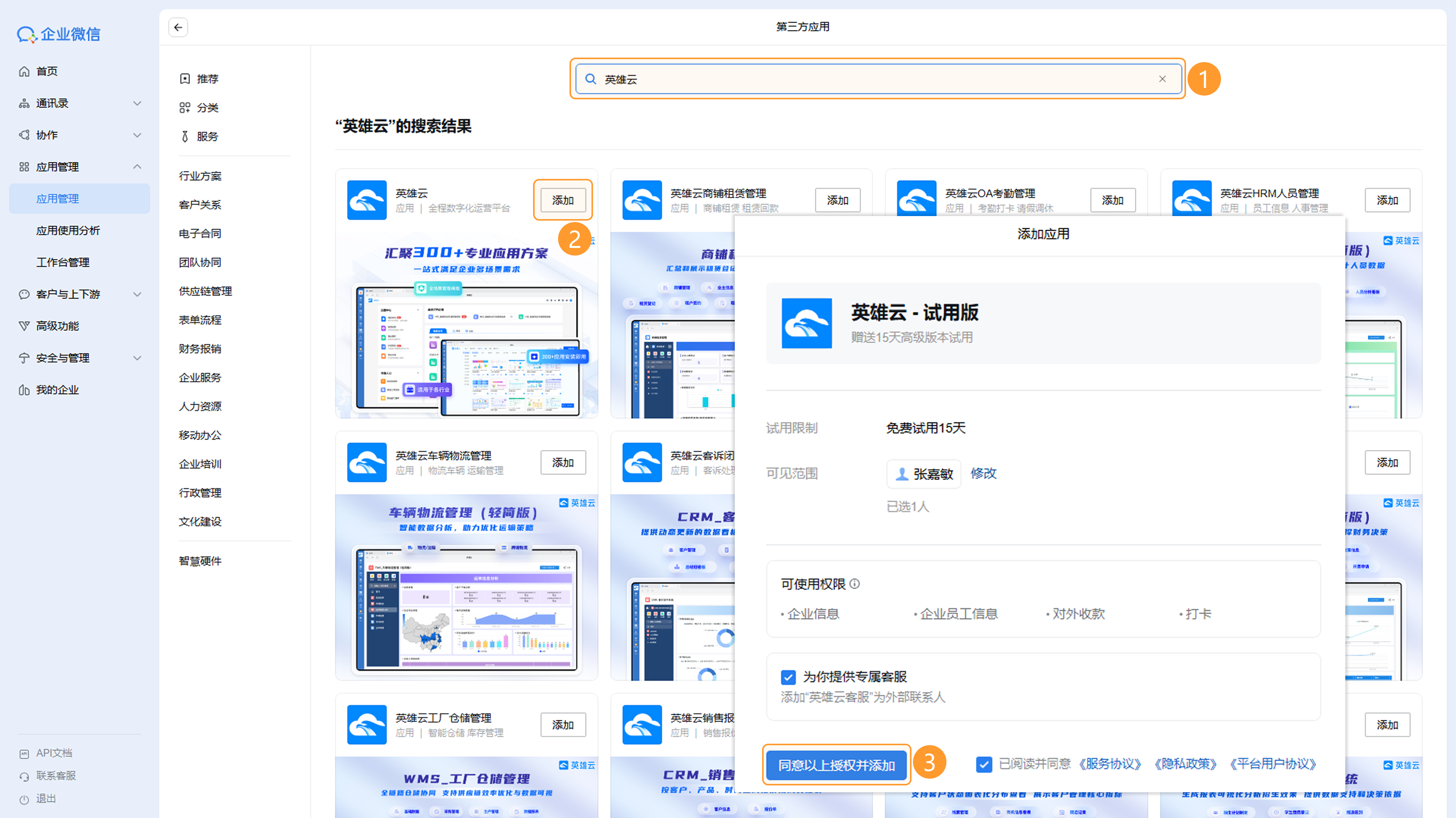The width and height of the screenshot is (1456, 818).
Task: Add 英雄云OA考勤管理 app
Action: pyautogui.click(x=1112, y=200)
